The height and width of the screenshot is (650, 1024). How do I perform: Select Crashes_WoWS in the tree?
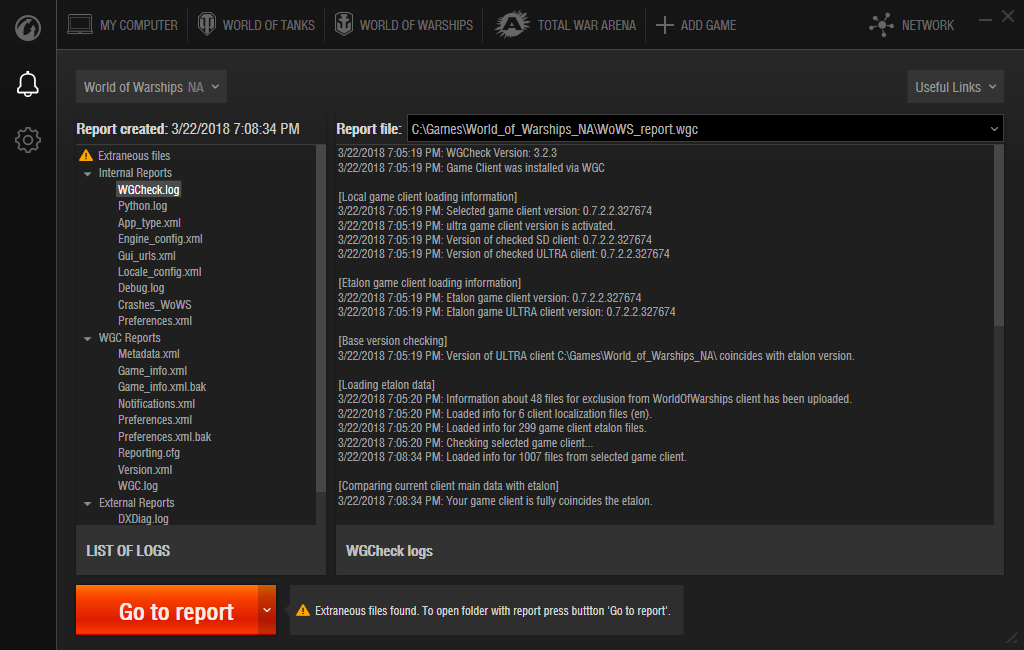pyautogui.click(x=154, y=304)
